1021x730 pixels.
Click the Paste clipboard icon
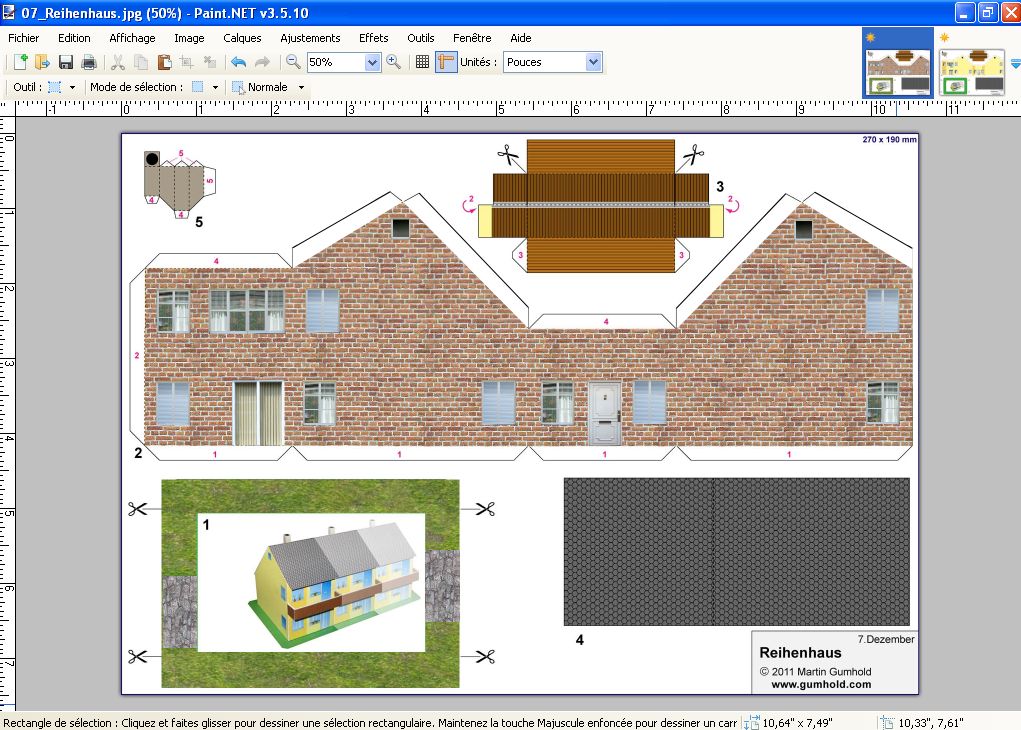point(163,62)
